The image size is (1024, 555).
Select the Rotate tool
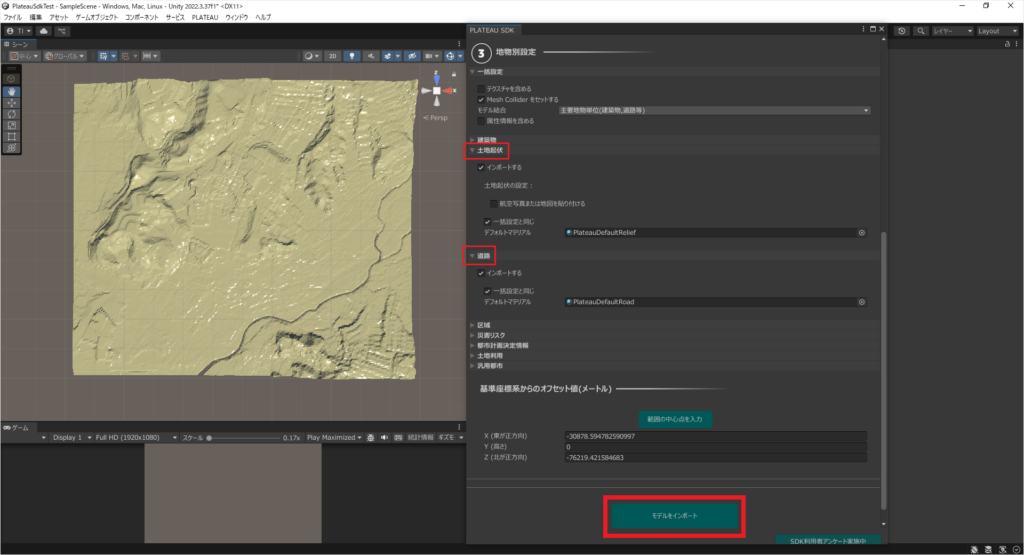11,114
